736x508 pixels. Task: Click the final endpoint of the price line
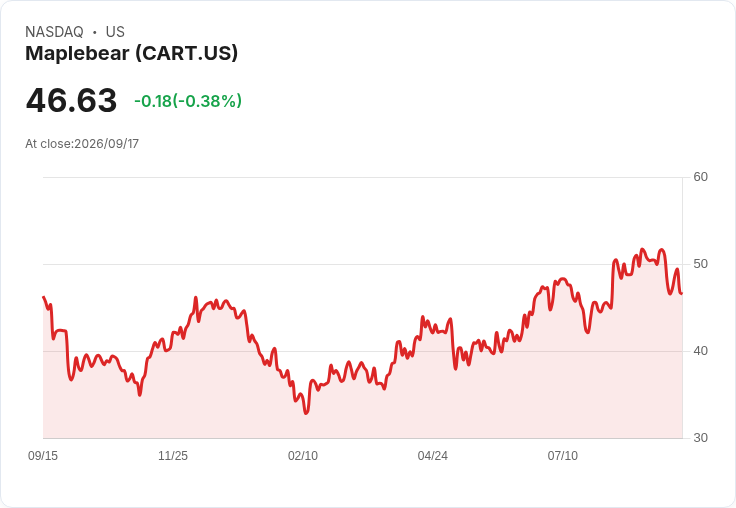pos(682,293)
